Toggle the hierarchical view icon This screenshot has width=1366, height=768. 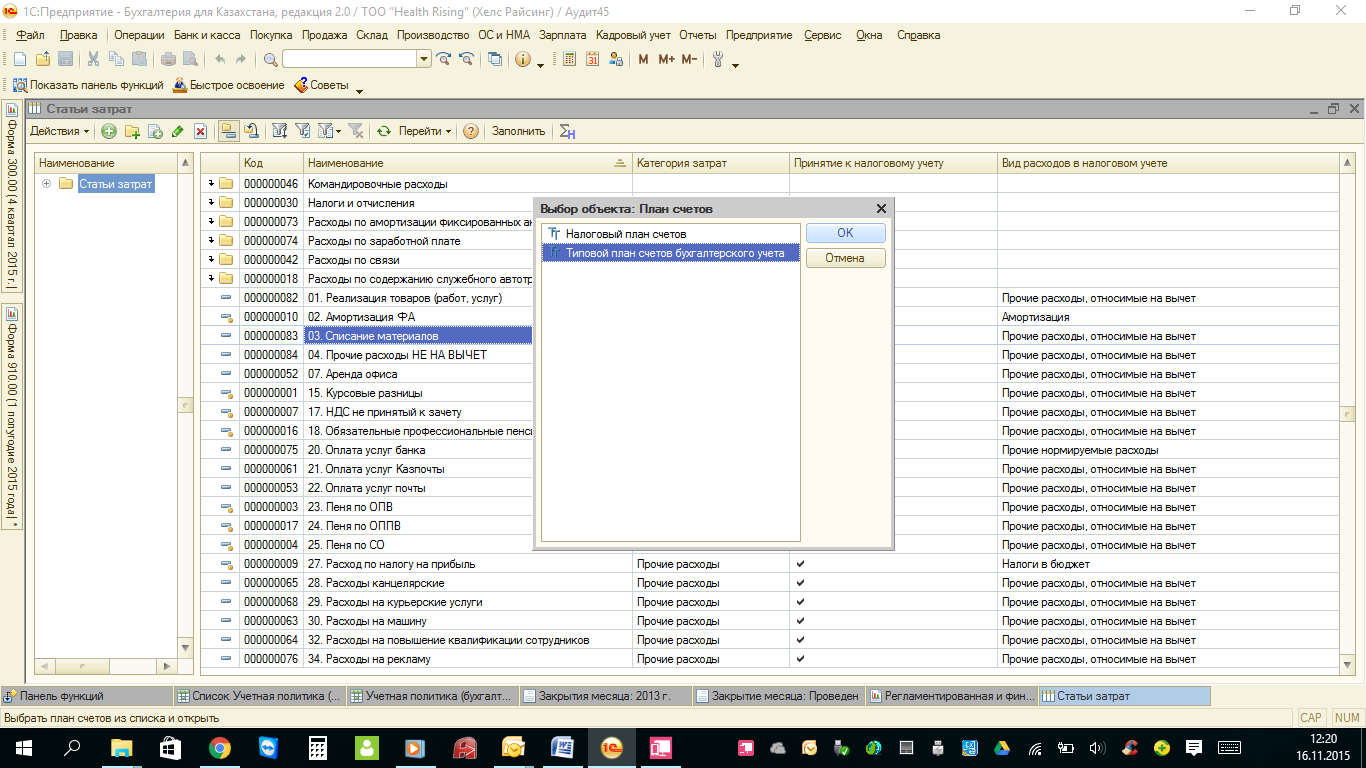tap(228, 131)
